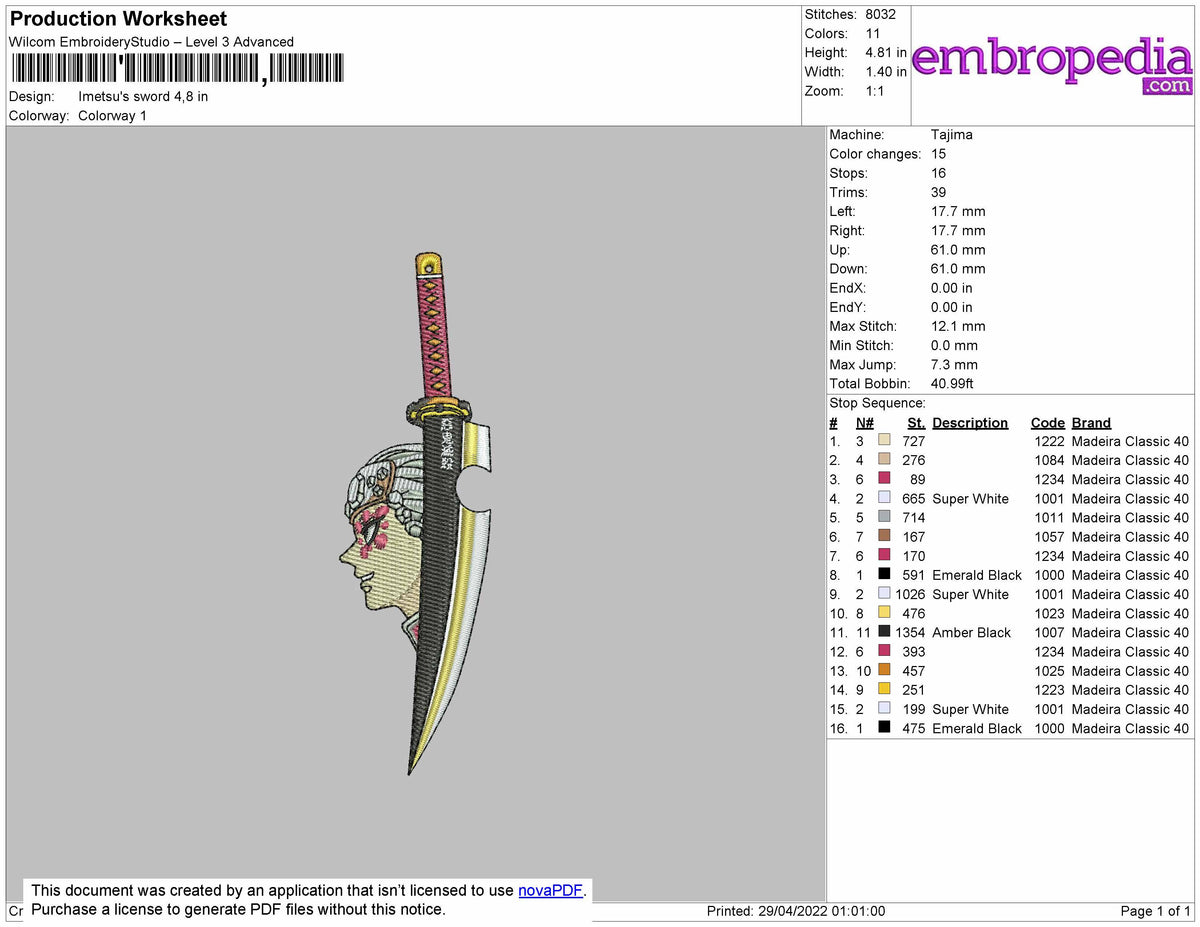1200x927 pixels.
Task: Select the Colorway 1 label
Action: coord(112,115)
